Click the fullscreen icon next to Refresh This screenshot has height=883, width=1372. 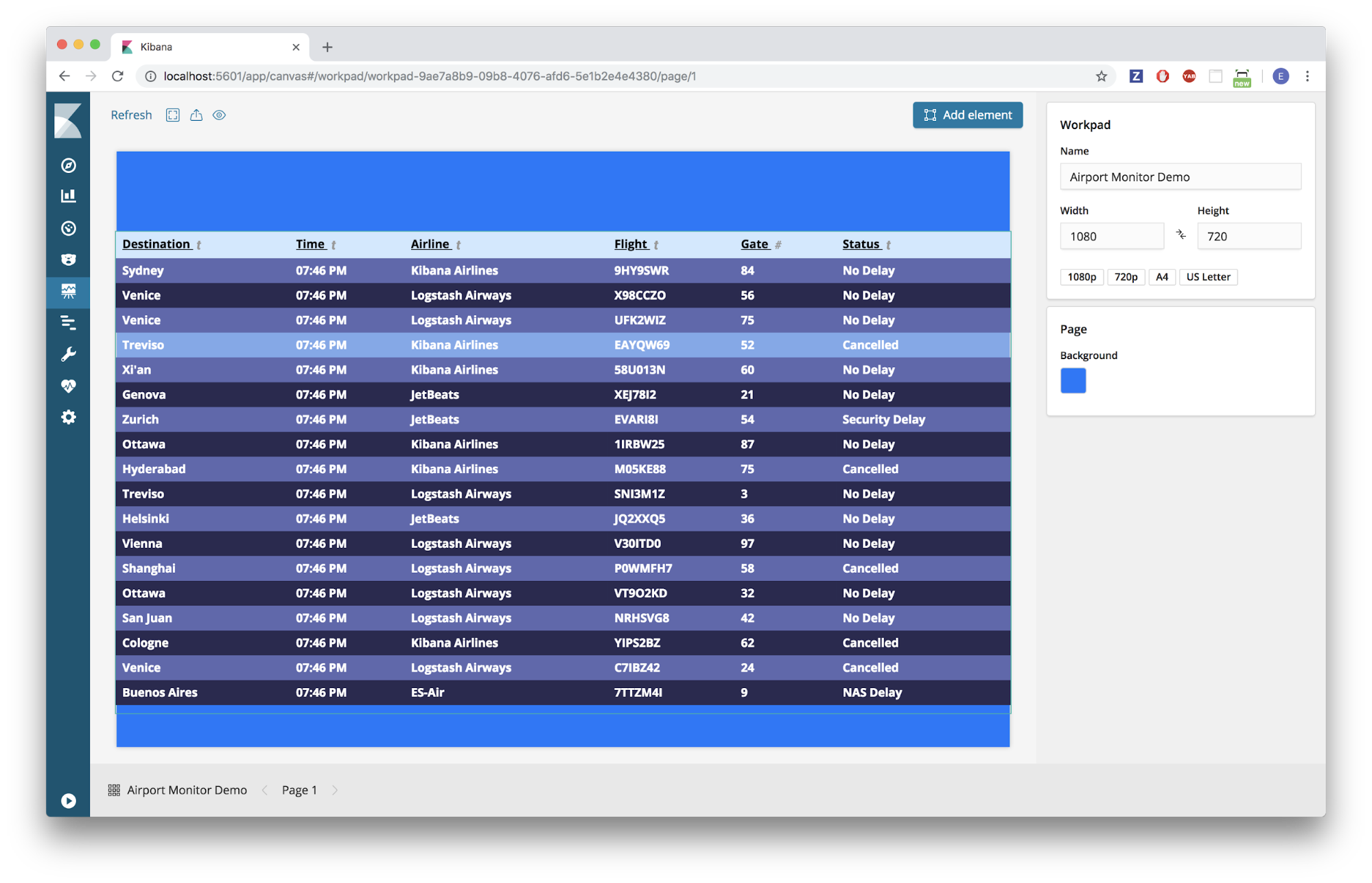tap(173, 115)
